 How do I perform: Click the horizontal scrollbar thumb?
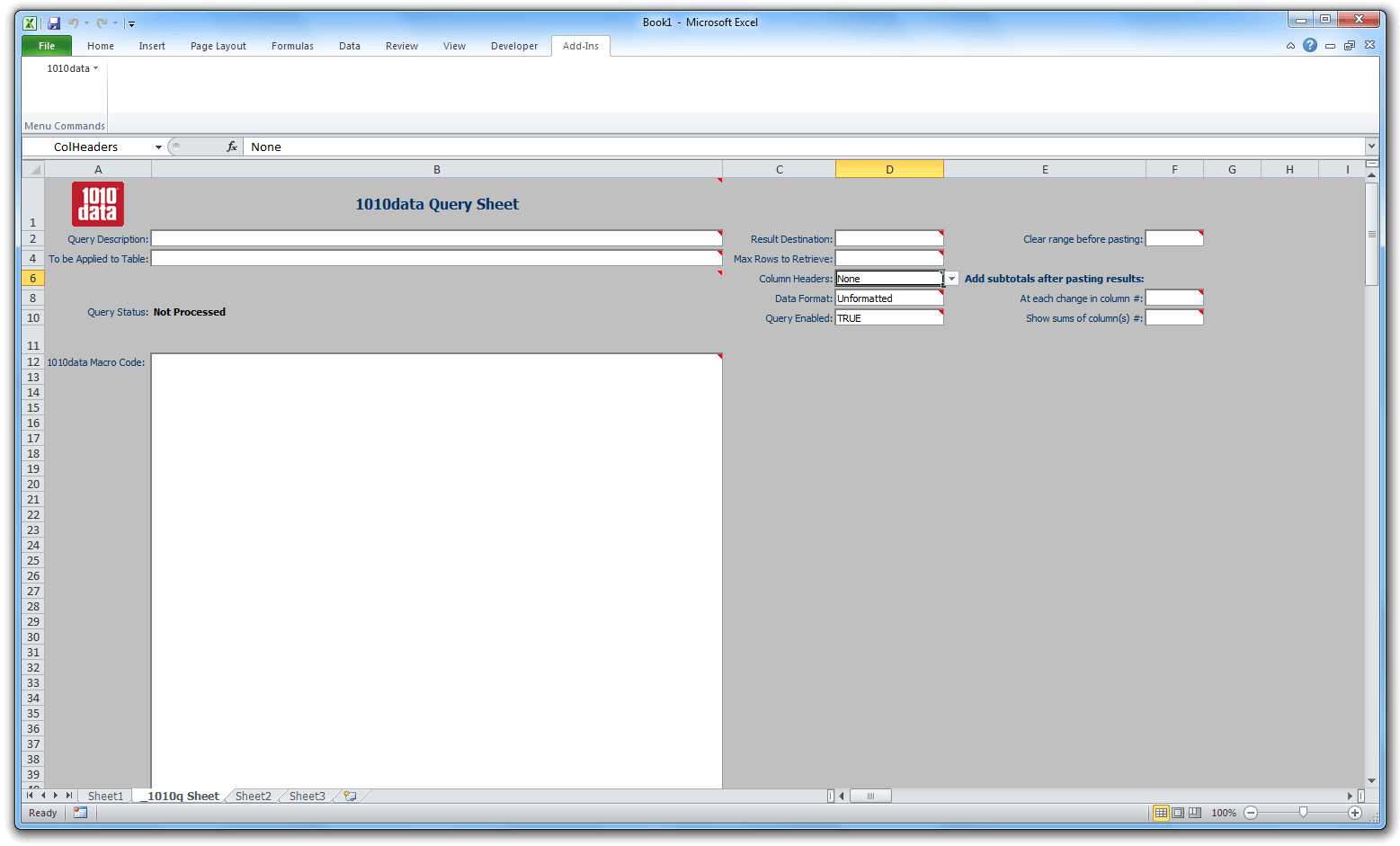click(x=870, y=796)
